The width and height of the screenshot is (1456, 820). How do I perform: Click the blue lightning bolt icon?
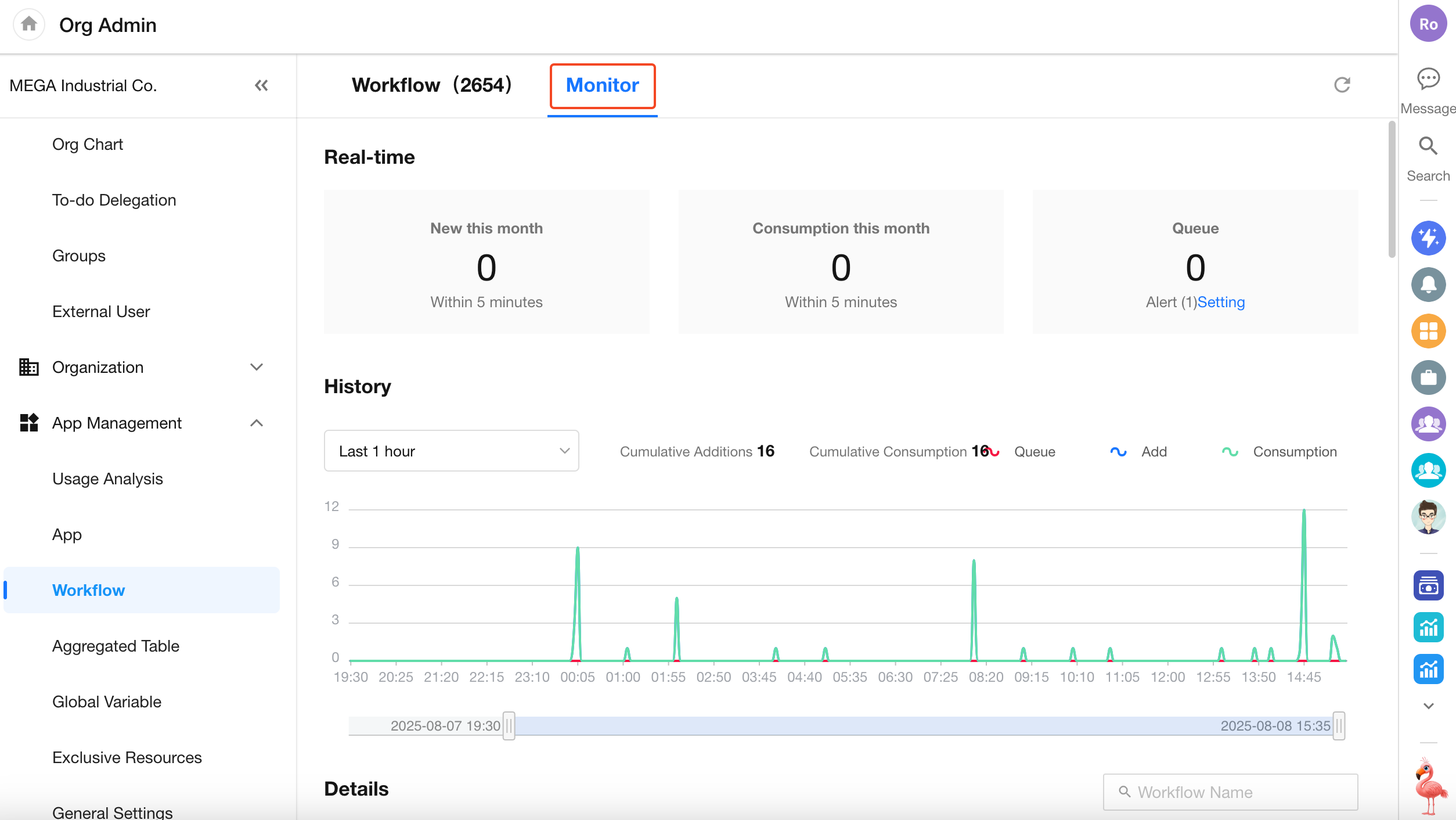(x=1428, y=238)
